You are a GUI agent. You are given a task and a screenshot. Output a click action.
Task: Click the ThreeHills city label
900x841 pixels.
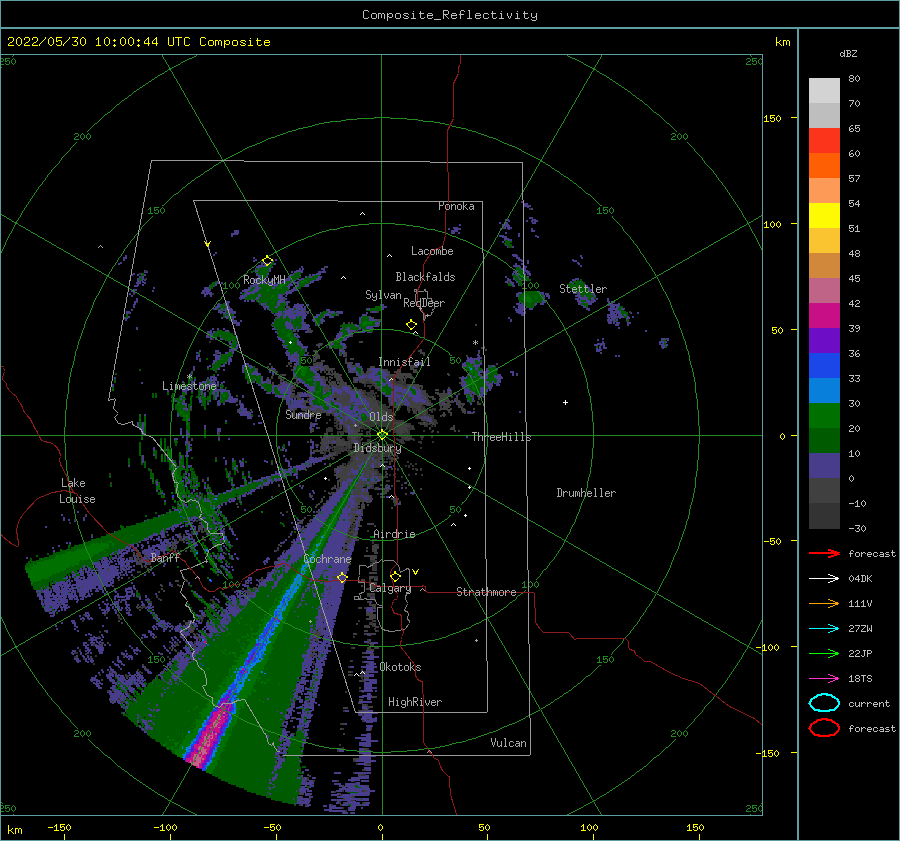pyautogui.click(x=502, y=437)
